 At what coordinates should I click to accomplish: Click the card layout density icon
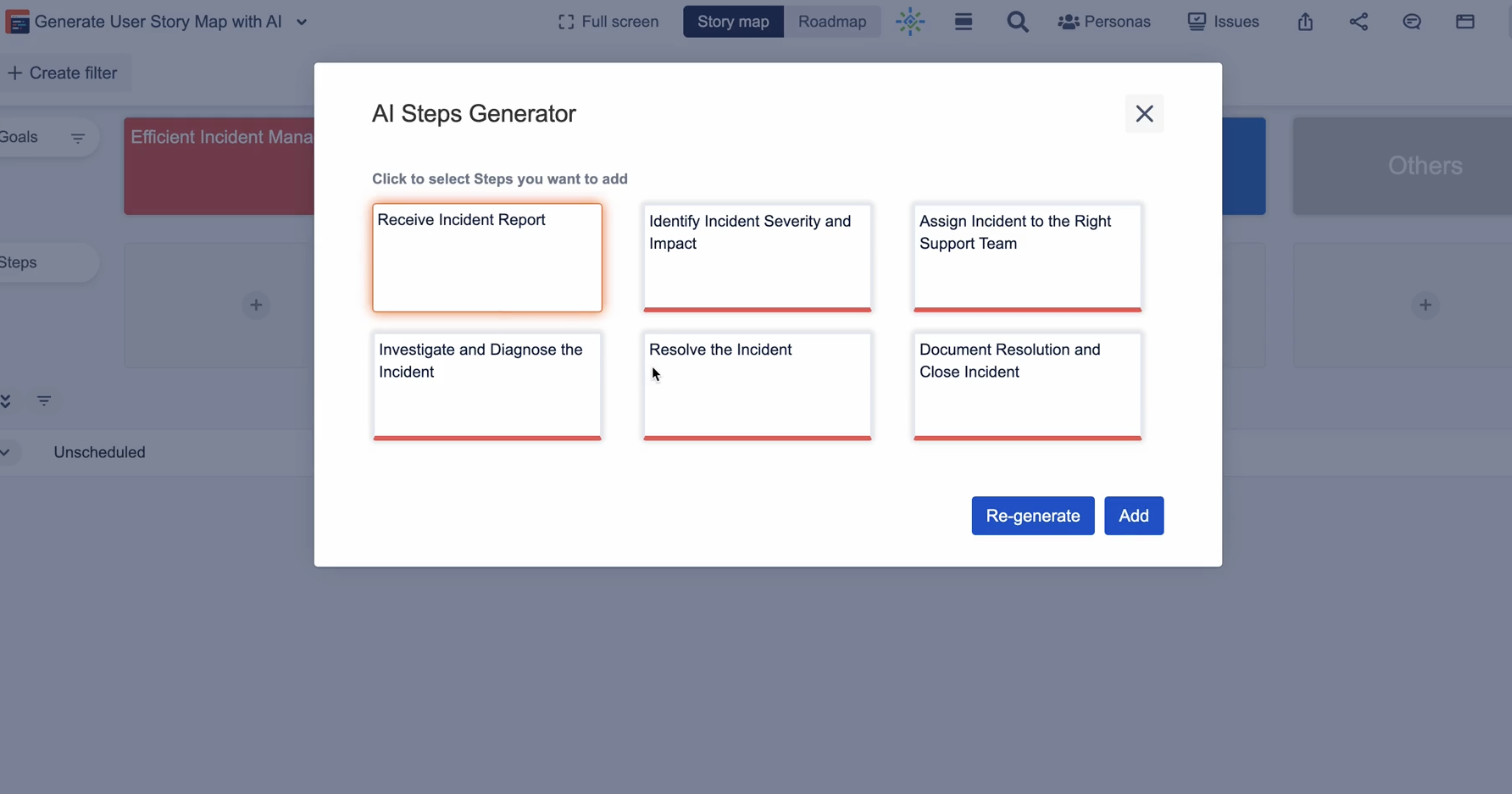click(963, 22)
